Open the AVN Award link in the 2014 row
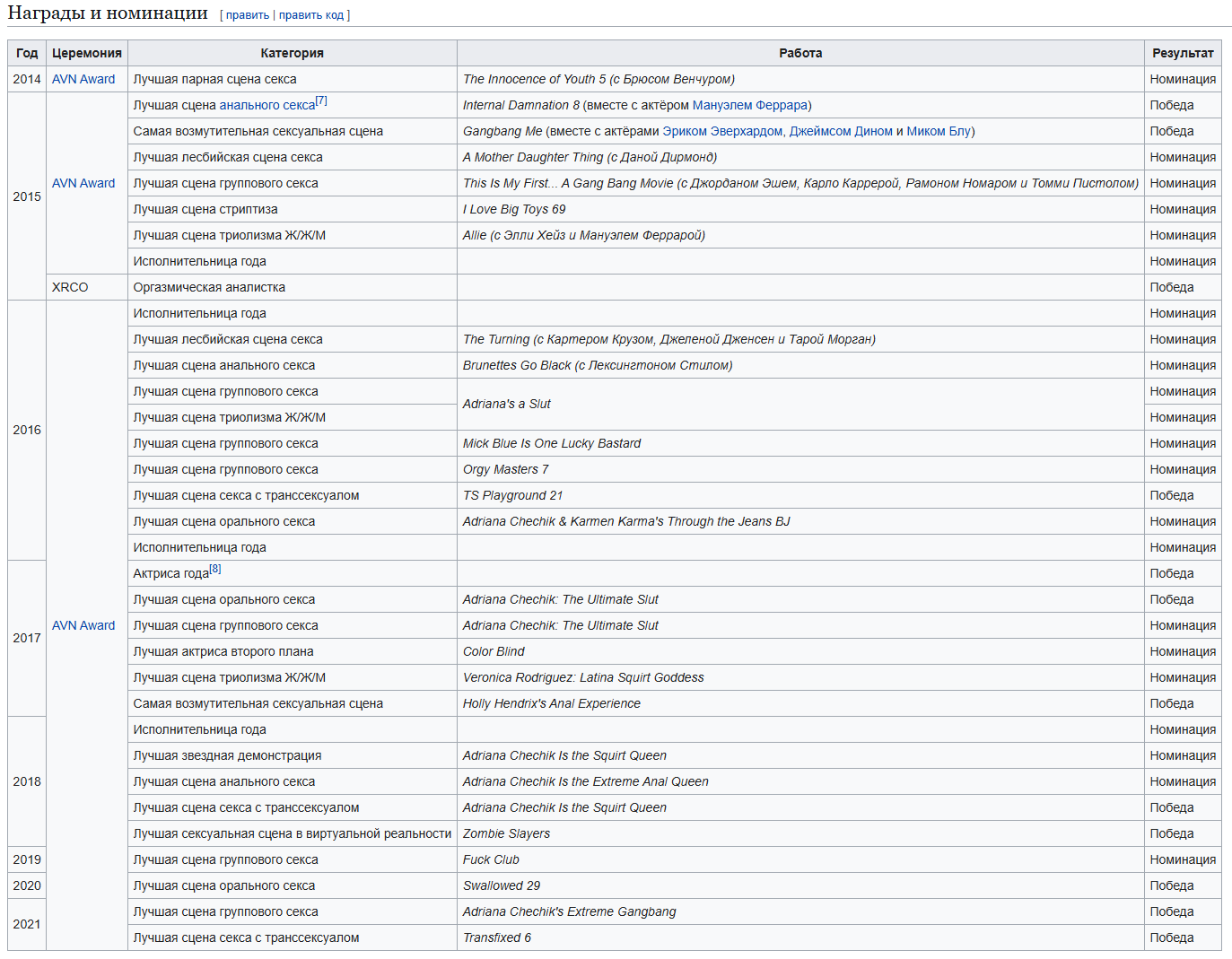Viewport: 1232px width, 959px height. tap(83, 79)
